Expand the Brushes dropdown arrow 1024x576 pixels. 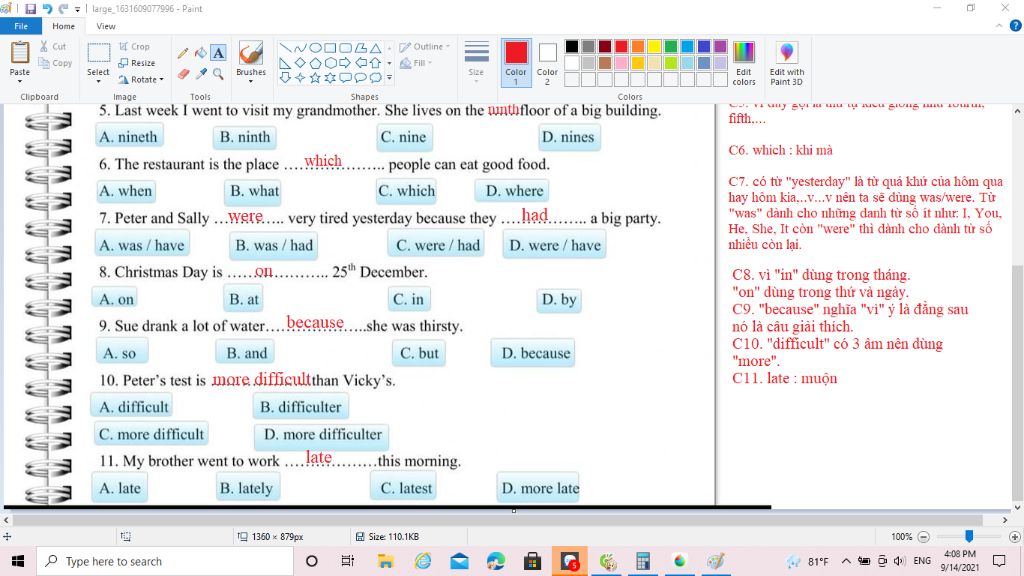pos(251,81)
